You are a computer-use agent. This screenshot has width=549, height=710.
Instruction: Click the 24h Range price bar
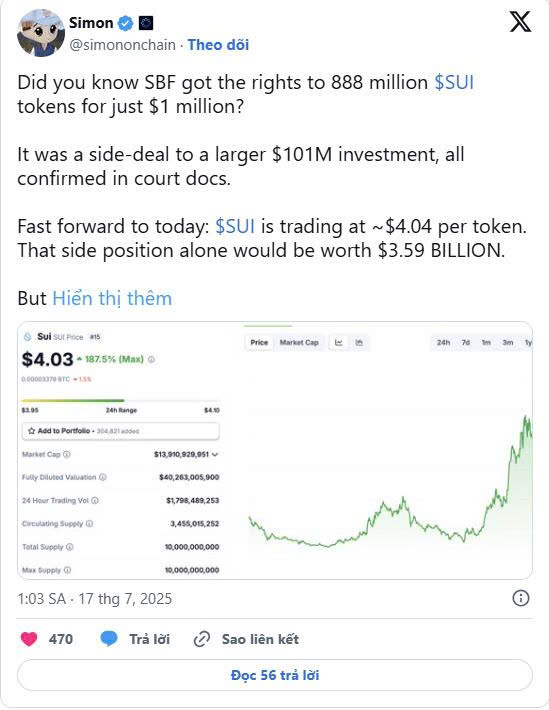(120, 401)
